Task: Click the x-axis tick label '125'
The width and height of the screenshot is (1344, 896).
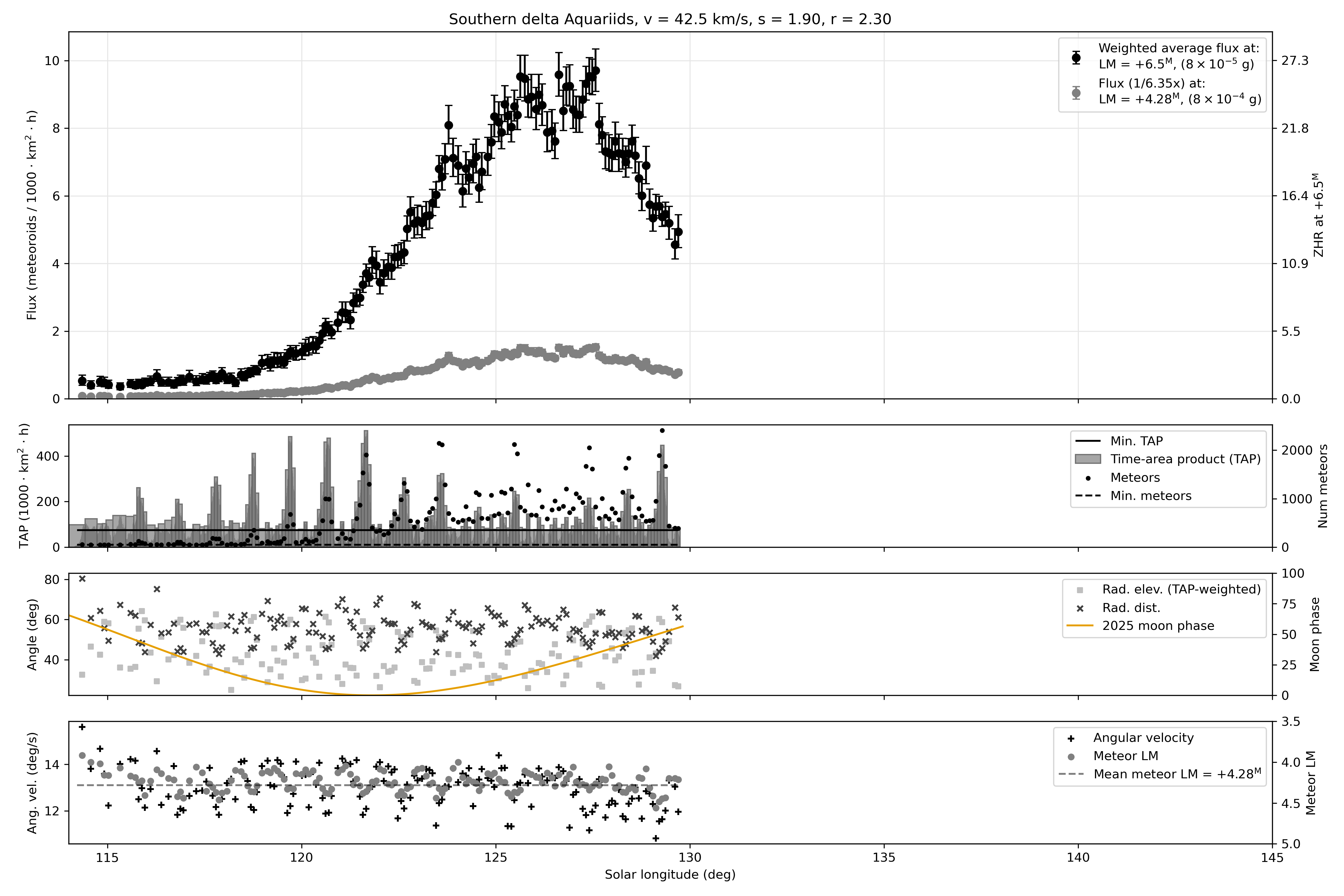Action: click(496, 858)
